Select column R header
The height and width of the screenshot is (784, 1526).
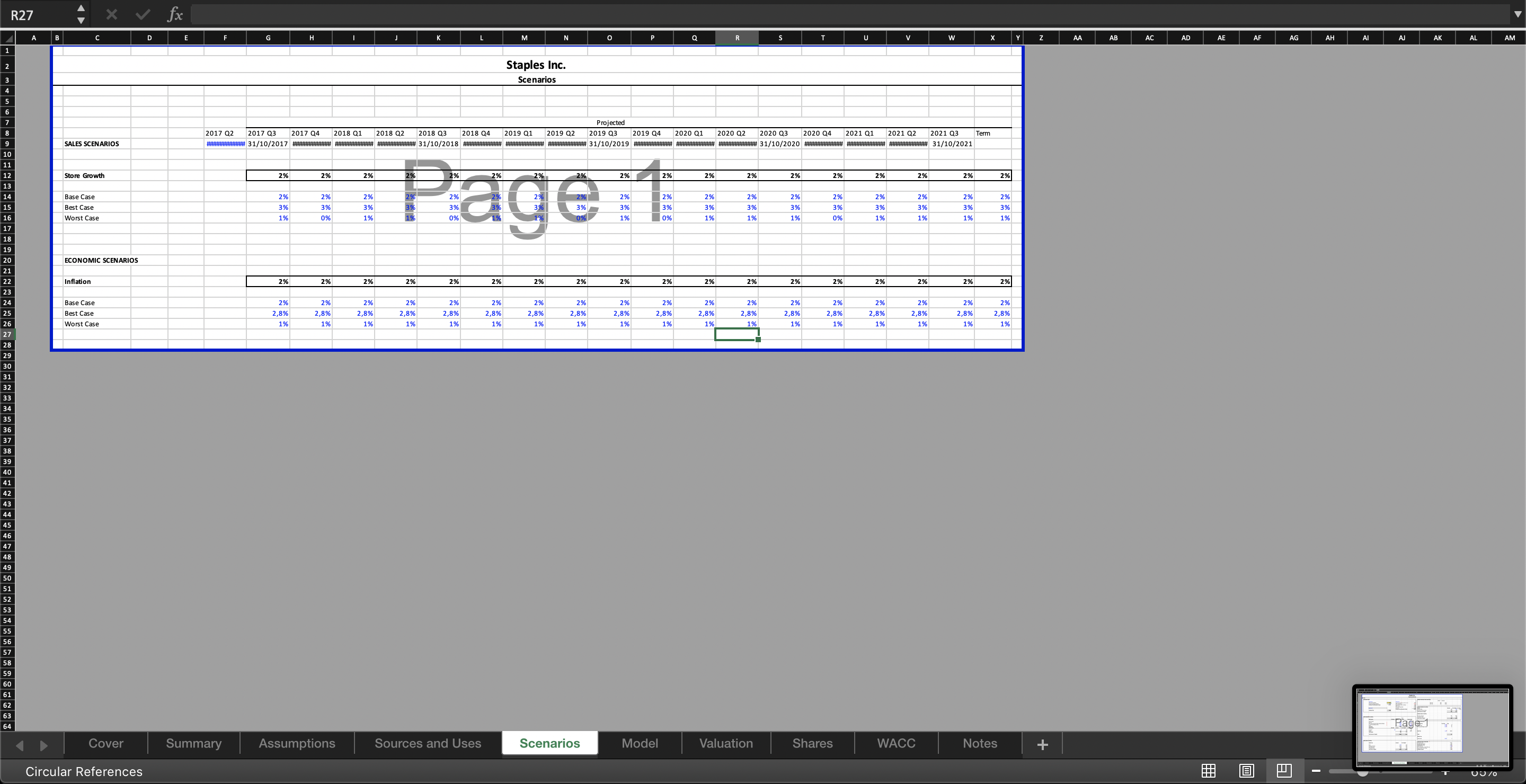737,38
